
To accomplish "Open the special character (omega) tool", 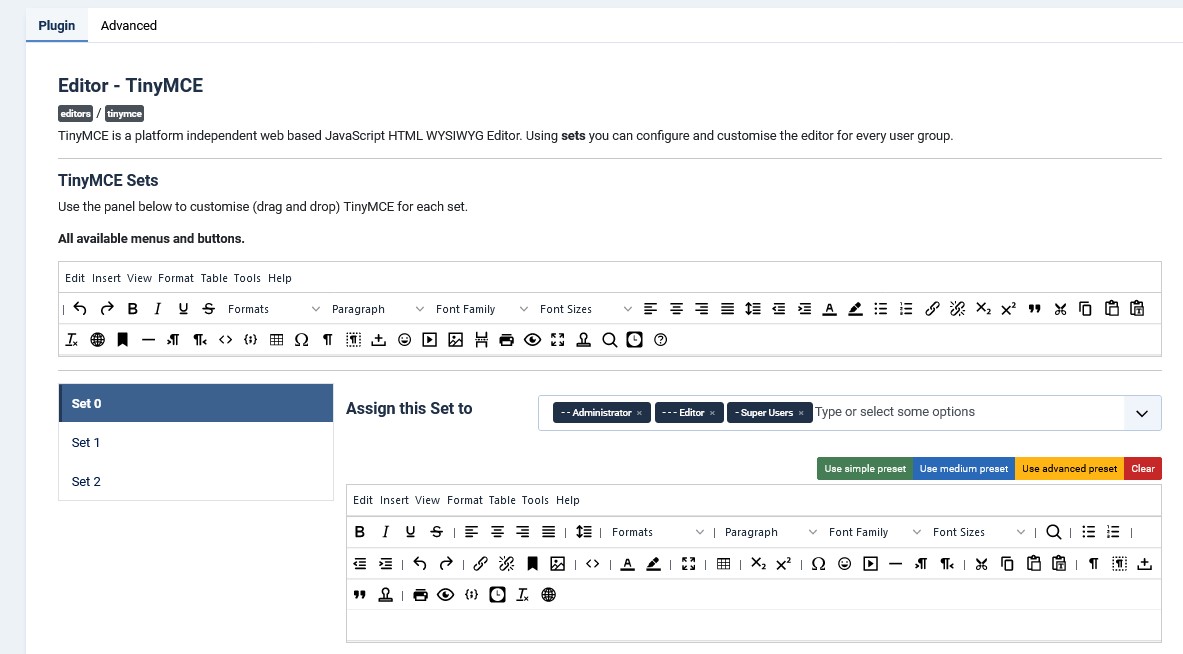I will [x=301, y=339].
